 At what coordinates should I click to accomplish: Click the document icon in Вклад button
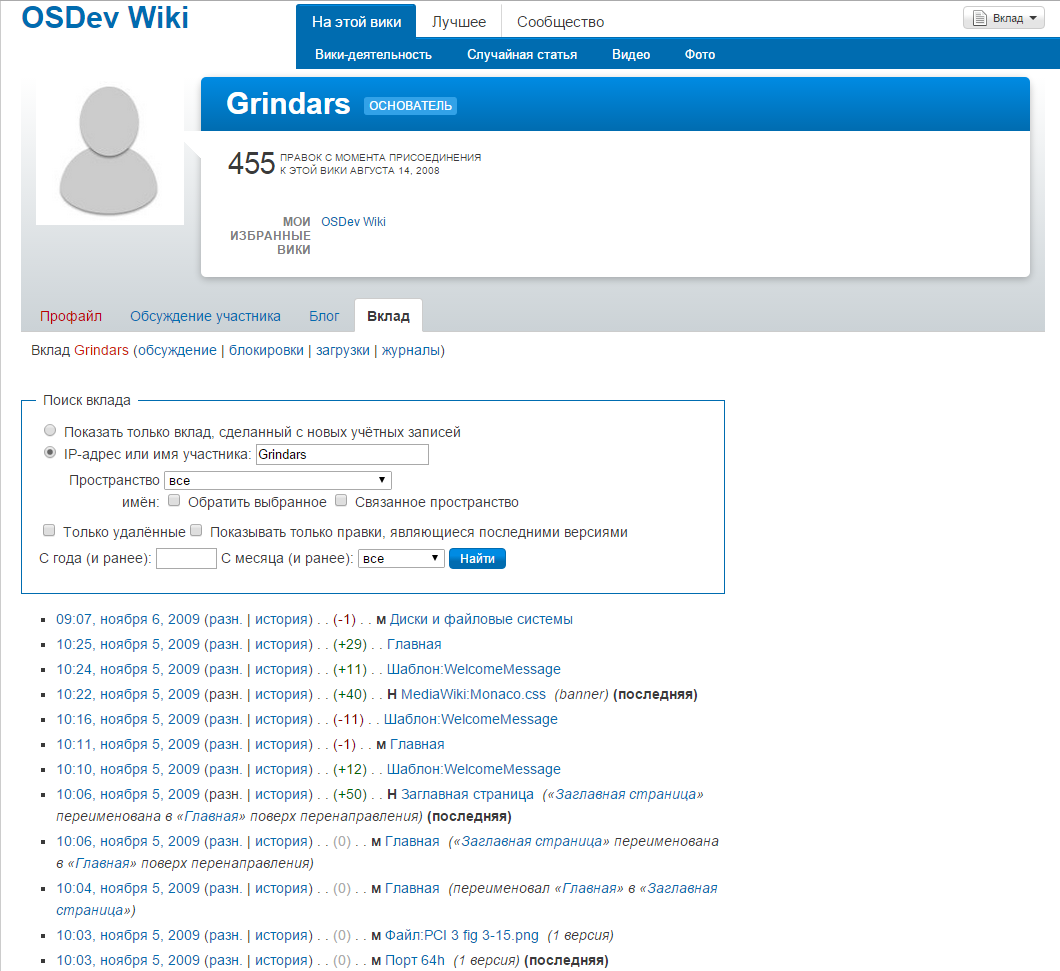click(x=979, y=18)
